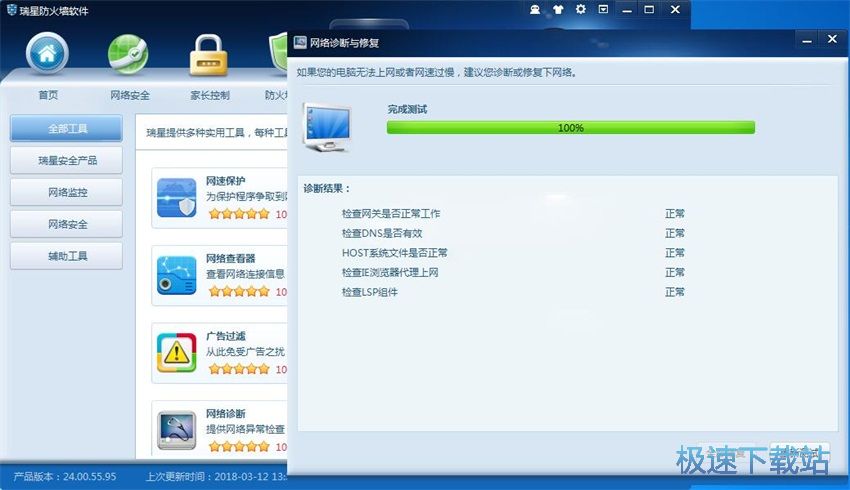Click the 网速保护 star rating
Viewport: 850px width, 490px height.
click(x=239, y=214)
